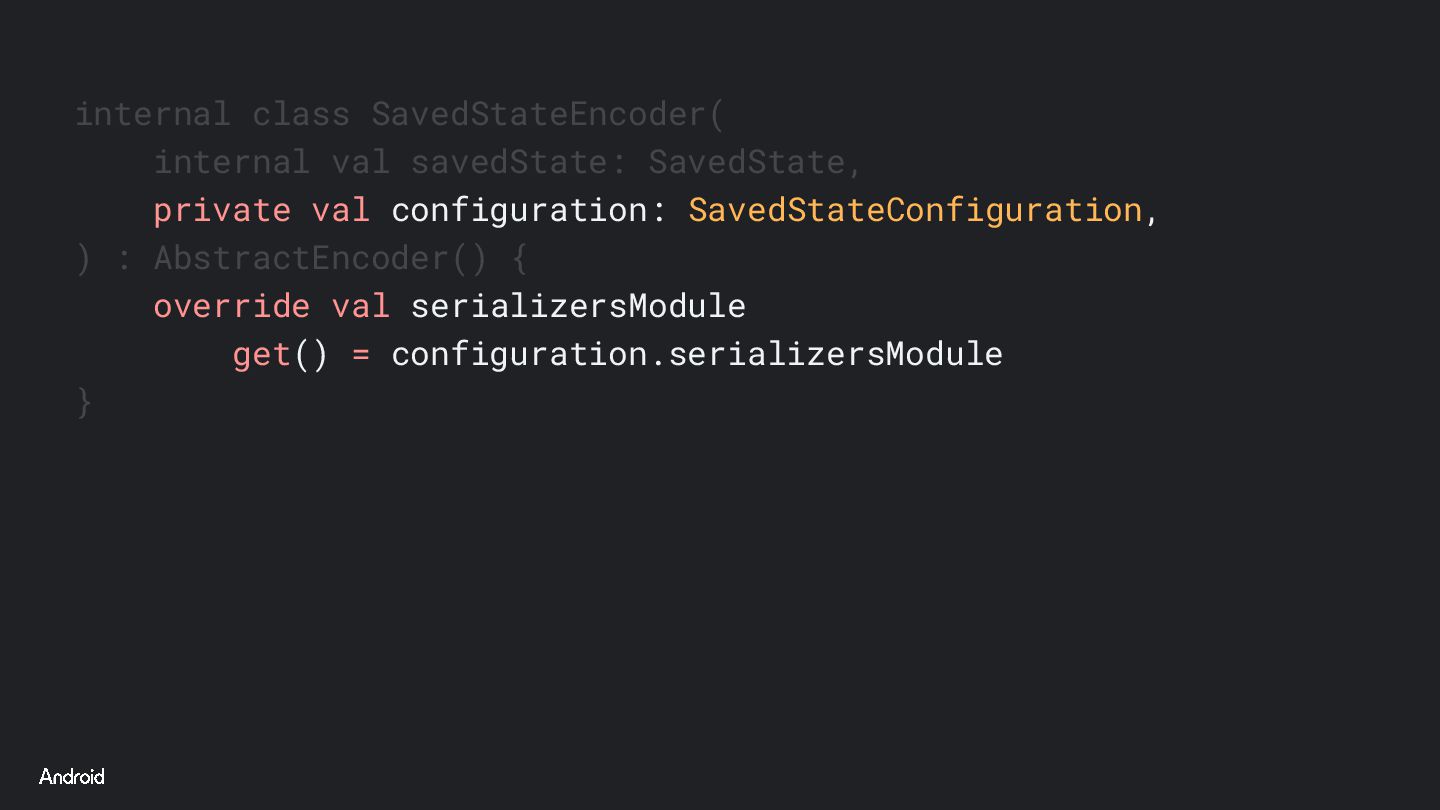Click the 'get' accessor keyword

261,354
